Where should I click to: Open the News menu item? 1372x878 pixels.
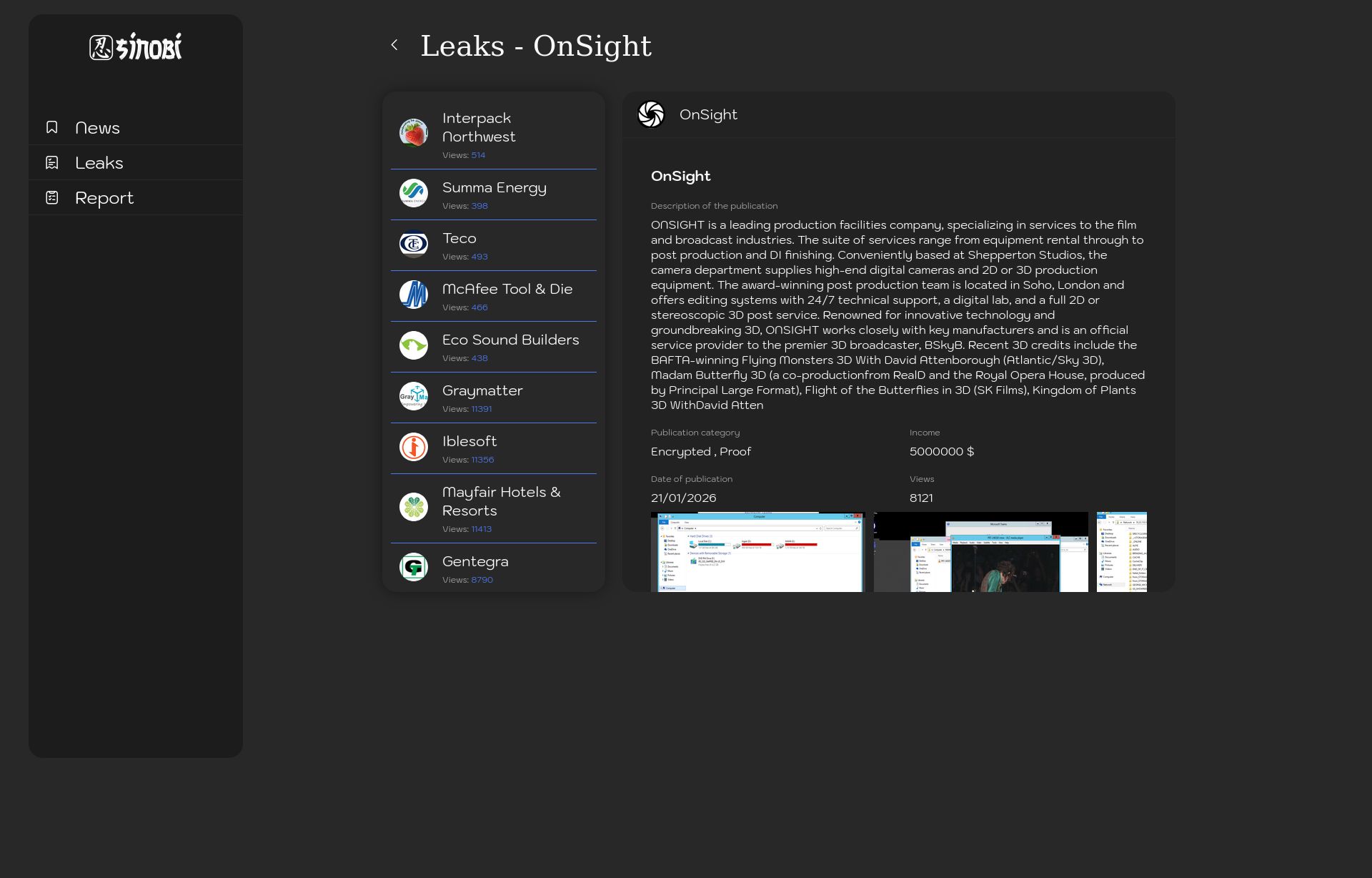(98, 128)
